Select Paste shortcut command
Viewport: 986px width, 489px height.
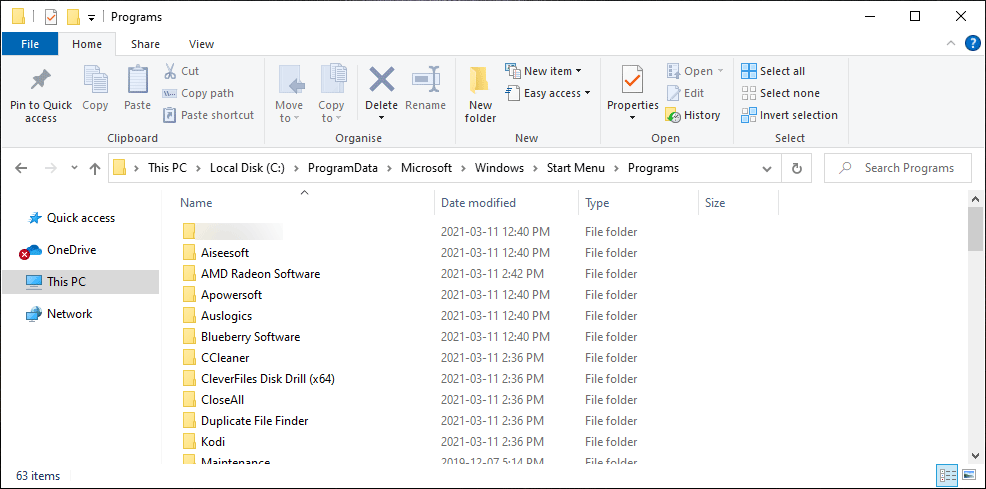(208, 115)
